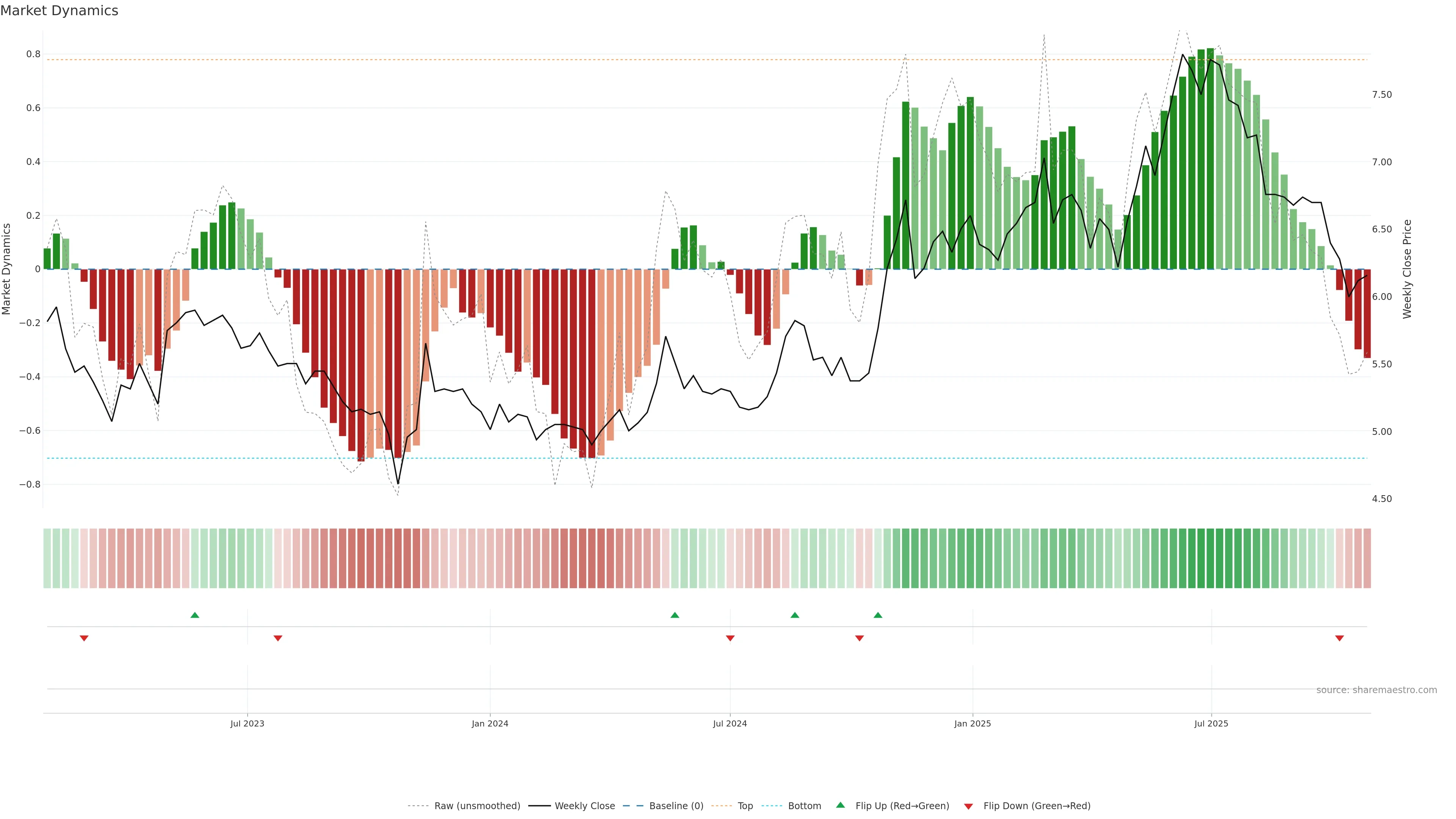The image size is (1456, 819).
Task: Click the source: sharemaestro.com text
Action: pos(1376,690)
